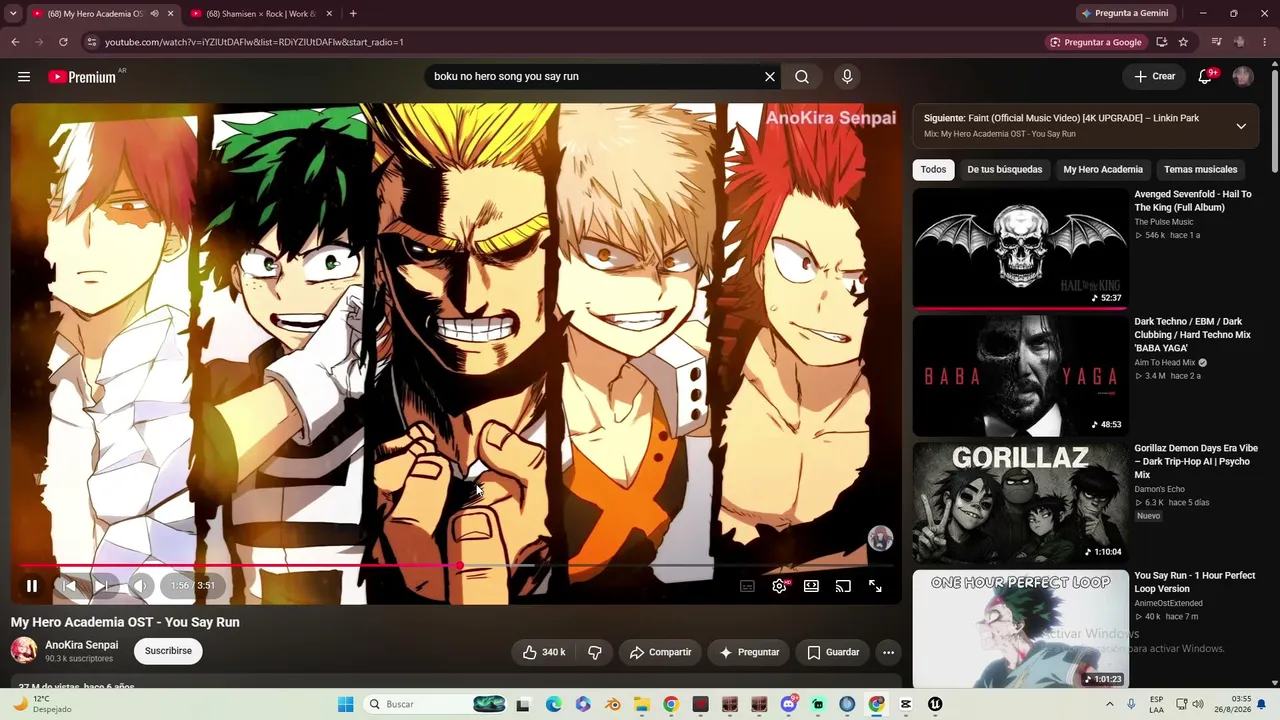Switch to the Shamisen × Rock browser tab
Viewport: 1280px width, 720px height.
click(x=261, y=14)
